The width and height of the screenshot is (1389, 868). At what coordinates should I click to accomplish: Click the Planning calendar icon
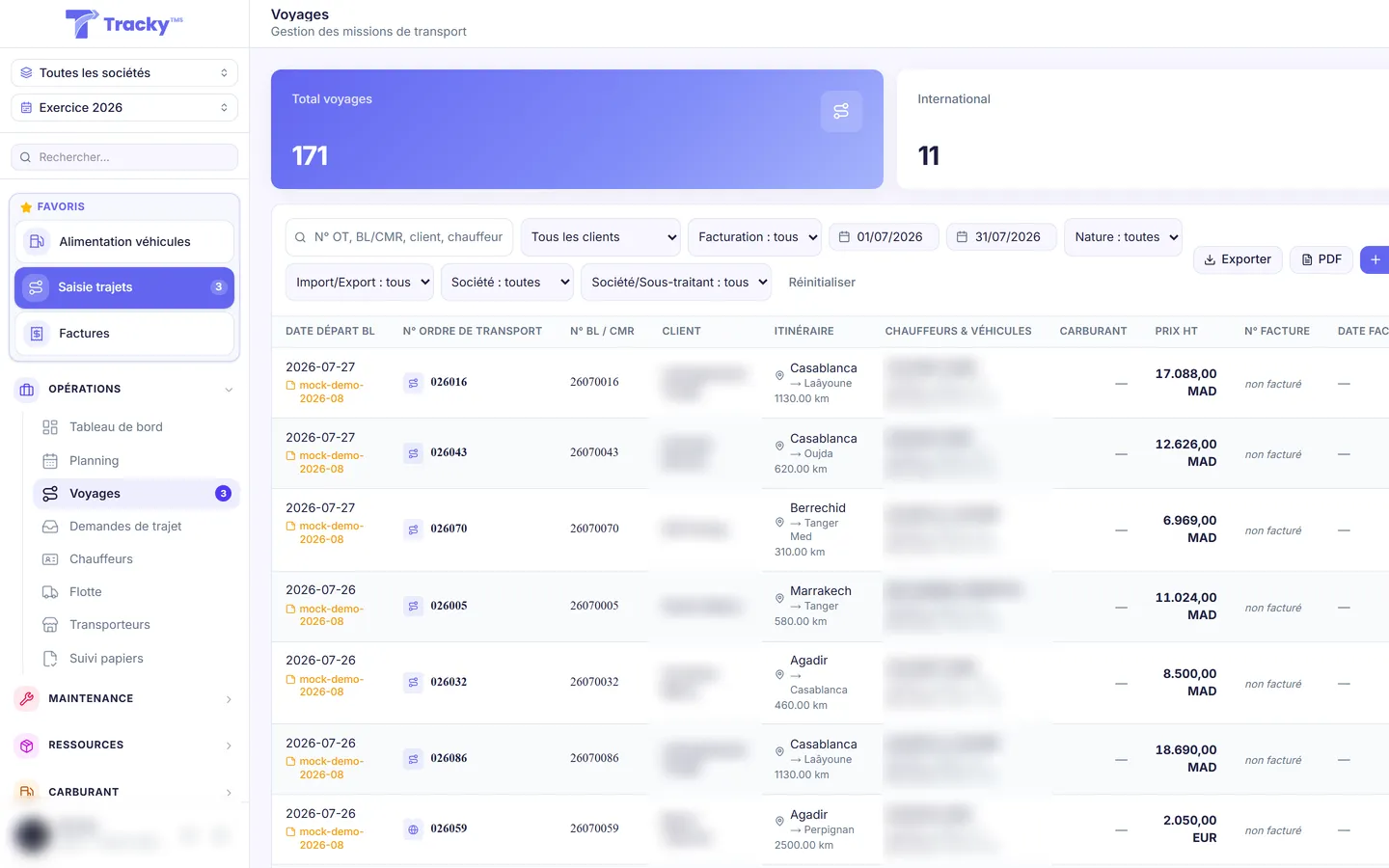50,461
